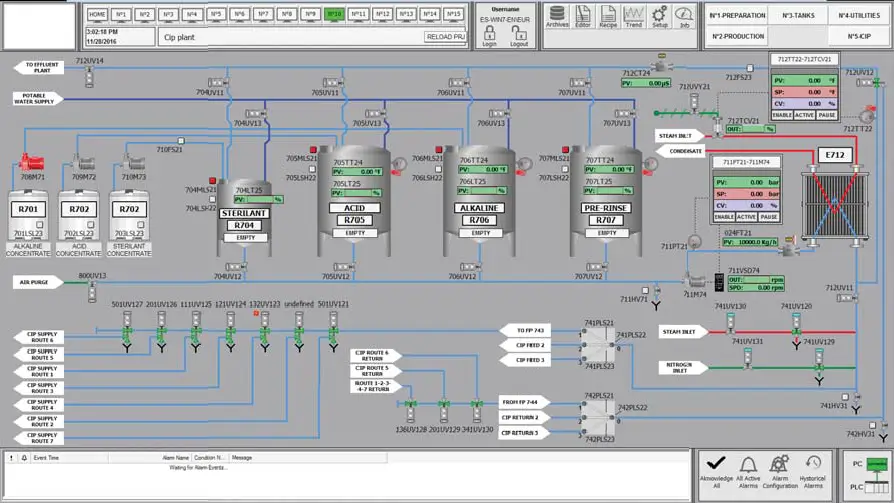Screen dimensions: 894x503
Task: Toggle ACTIVE on 711PT21-711M74 controller
Action: tap(746, 217)
